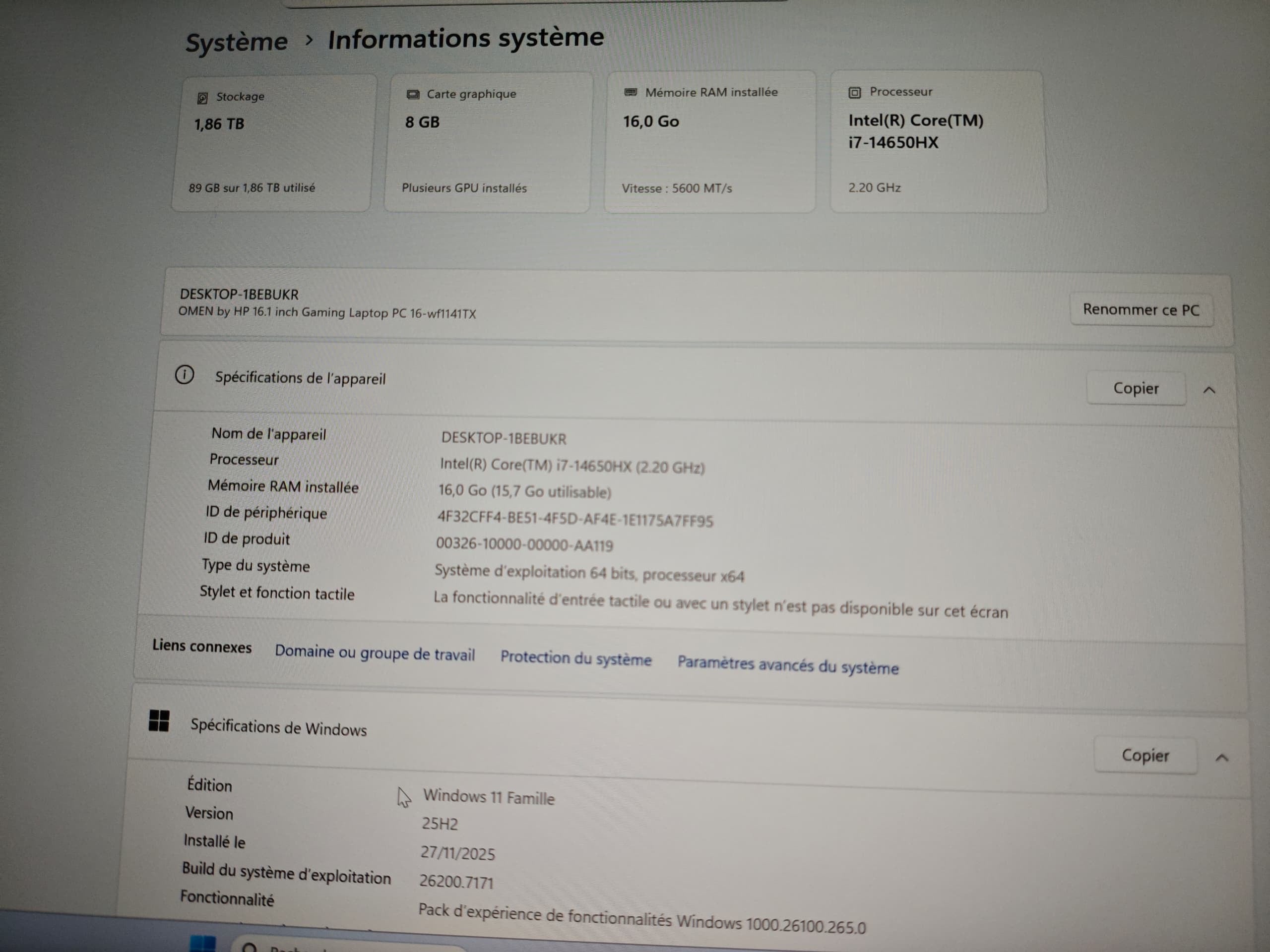Select the value 16,0 Go (15,7 Go utilisable)
This screenshot has width=1270, height=952.
pos(525,491)
